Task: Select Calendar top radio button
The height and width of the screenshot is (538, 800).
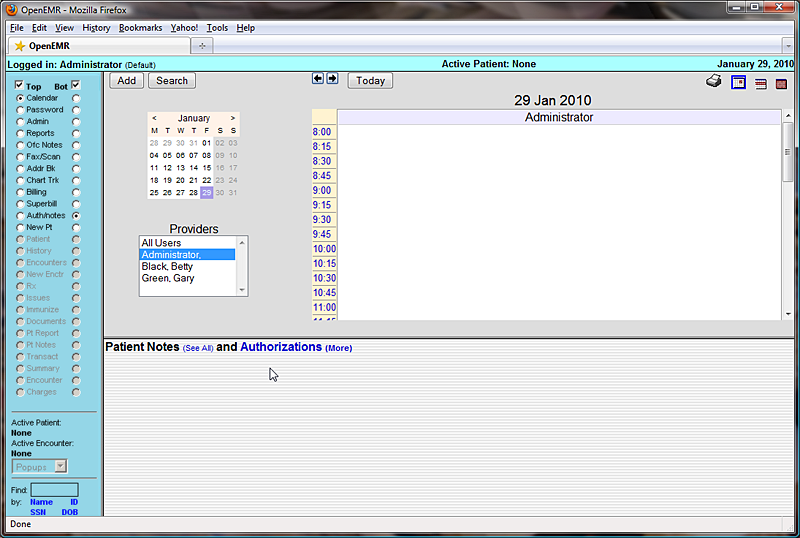Action: click(x=20, y=98)
